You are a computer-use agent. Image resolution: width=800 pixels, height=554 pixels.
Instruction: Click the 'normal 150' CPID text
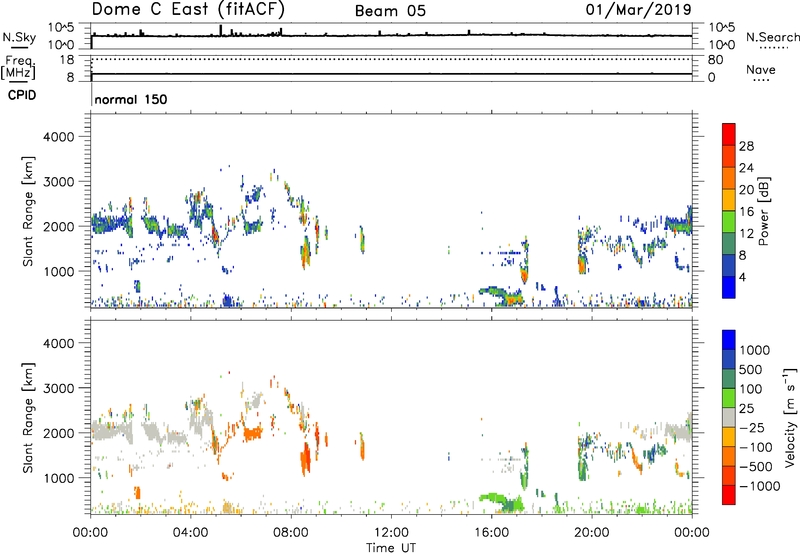point(131,99)
